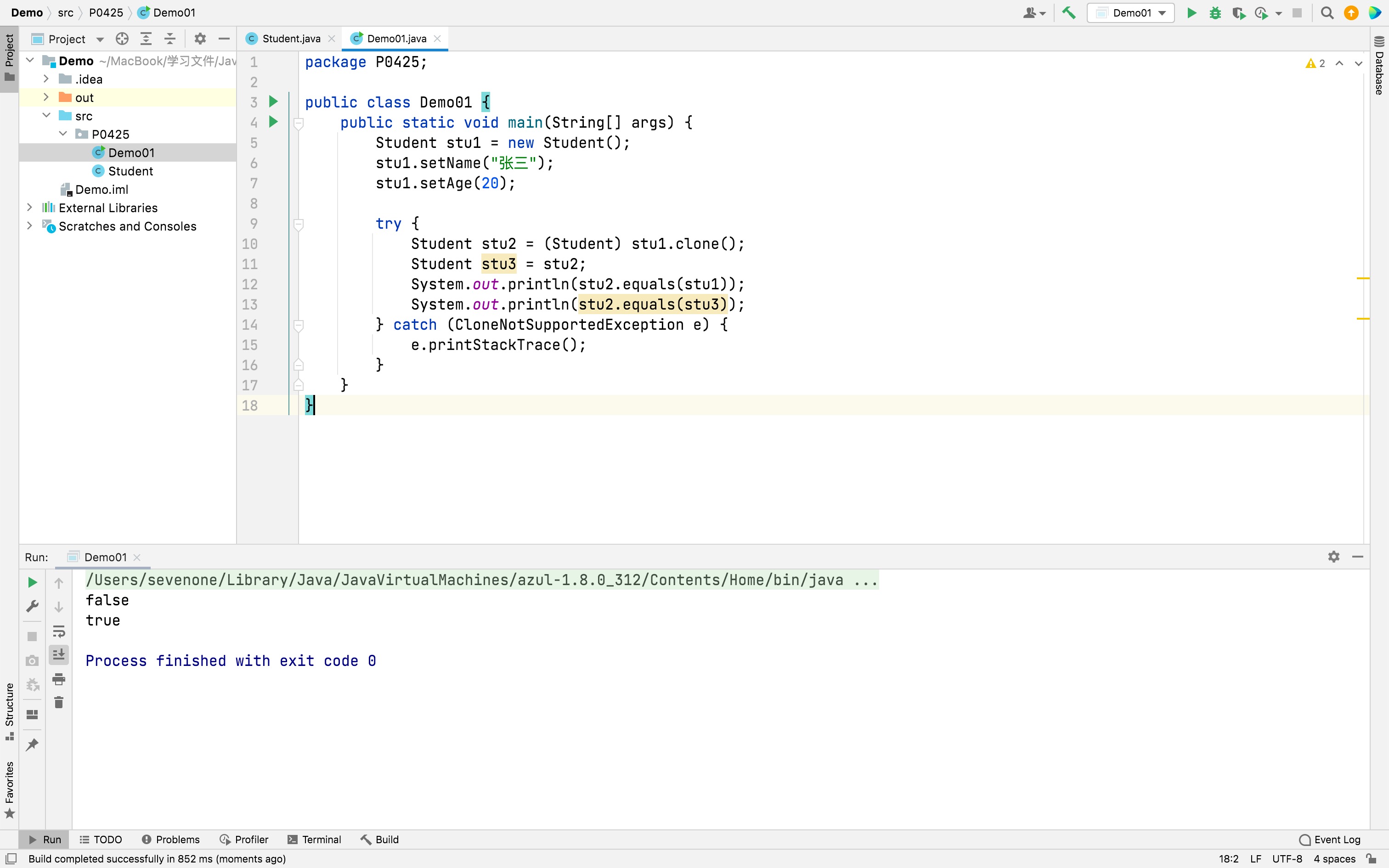Run with Coverage from the toolbar

coord(1238,13)
